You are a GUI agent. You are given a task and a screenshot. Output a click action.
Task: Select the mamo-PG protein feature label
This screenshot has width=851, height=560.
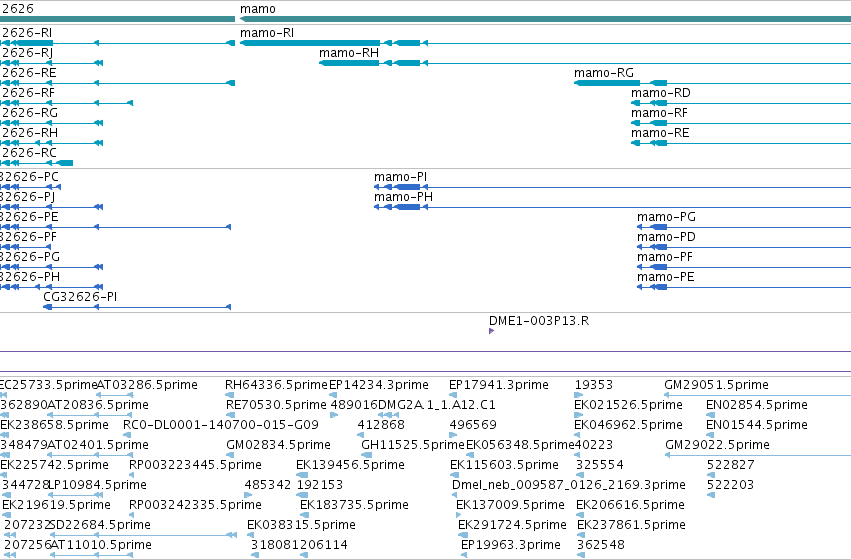coord(666,217)
